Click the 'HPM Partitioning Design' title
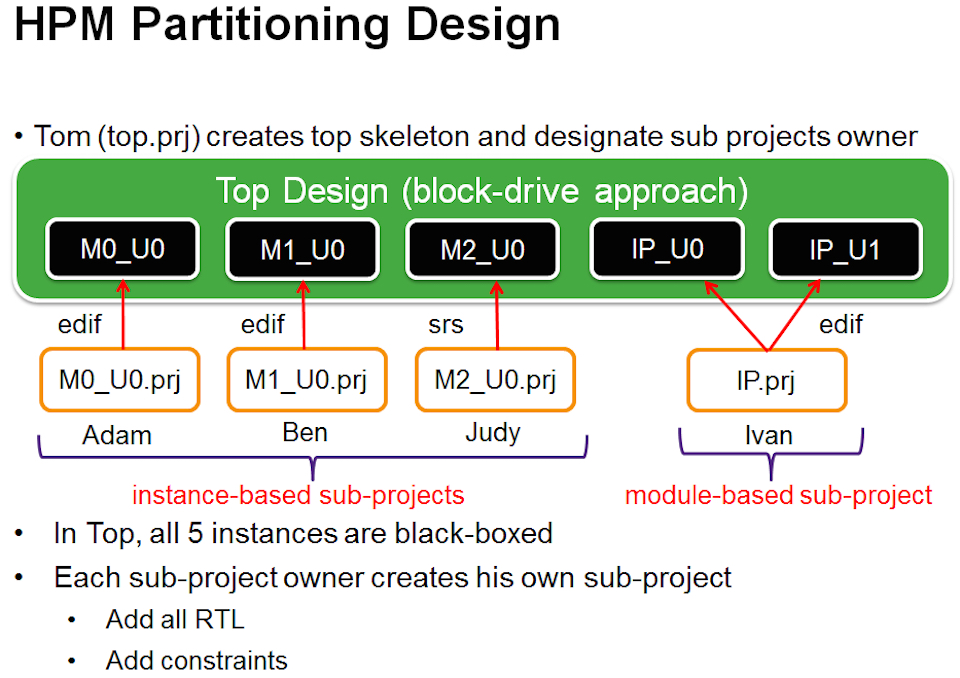Viewport: 960px width, 678px height. click(287, 26)
